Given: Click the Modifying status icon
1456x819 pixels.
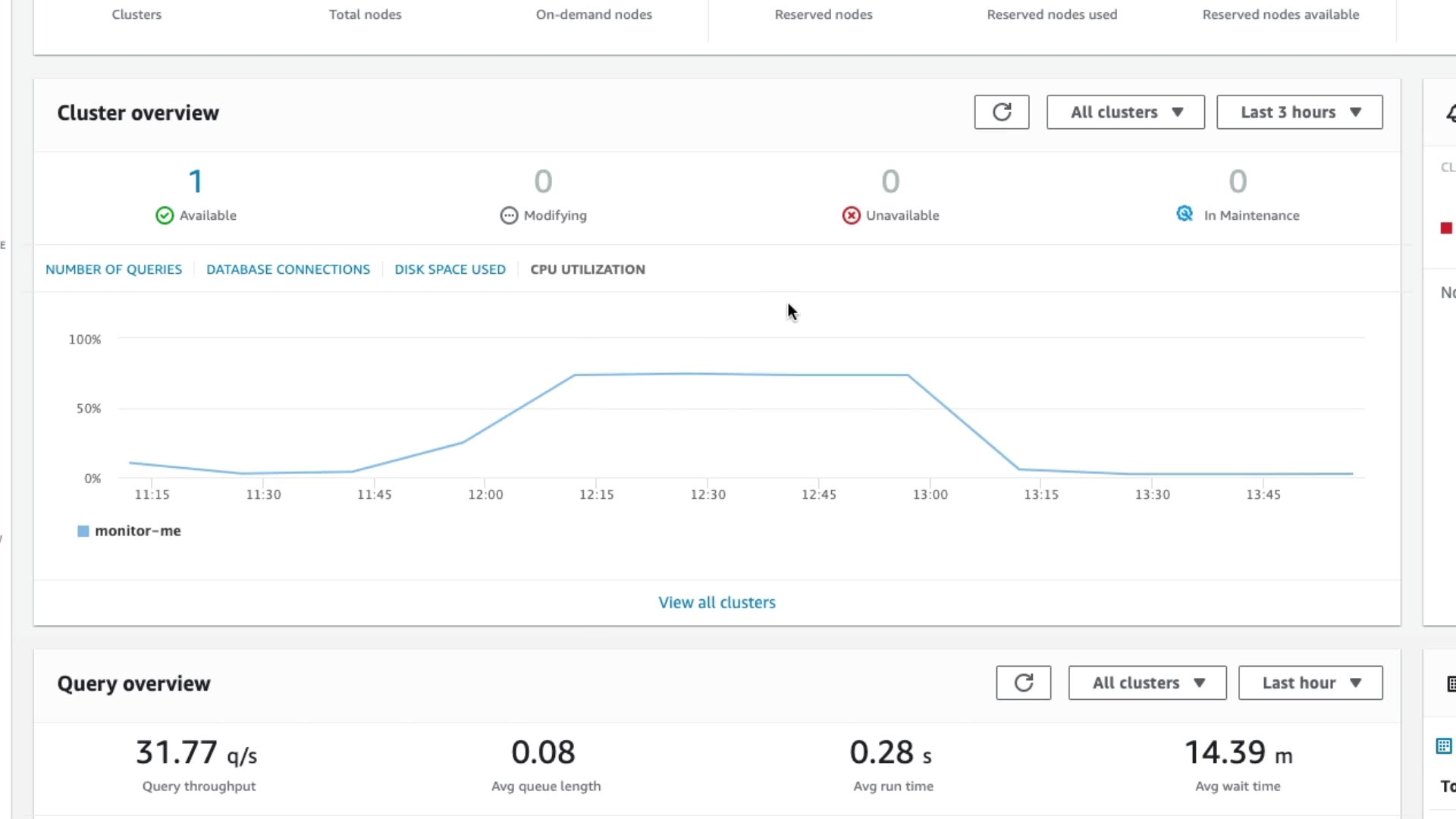Looking at the screenshot, I should click(509, 215).
